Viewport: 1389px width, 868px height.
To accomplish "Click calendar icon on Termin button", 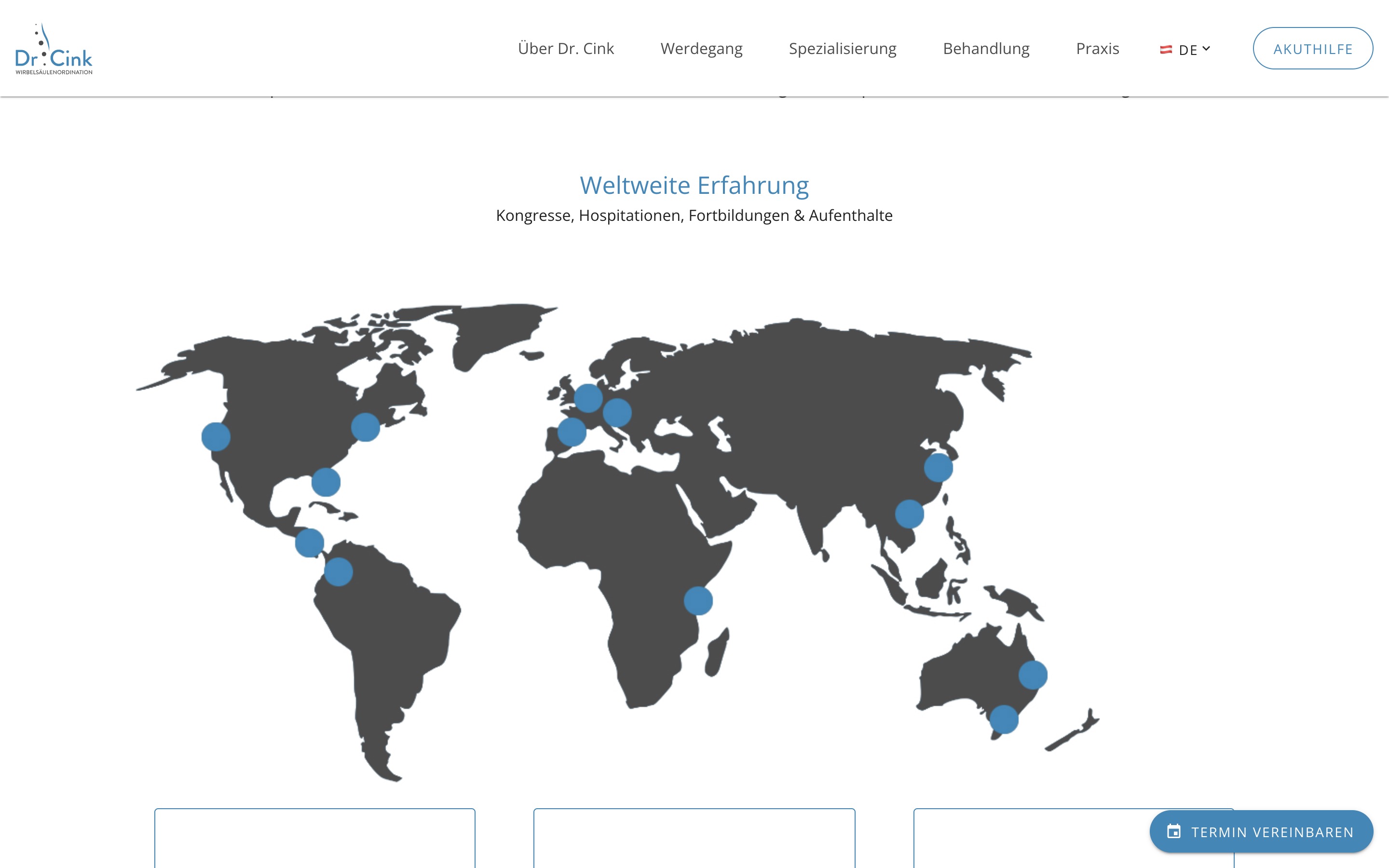I will point(1174,831).
